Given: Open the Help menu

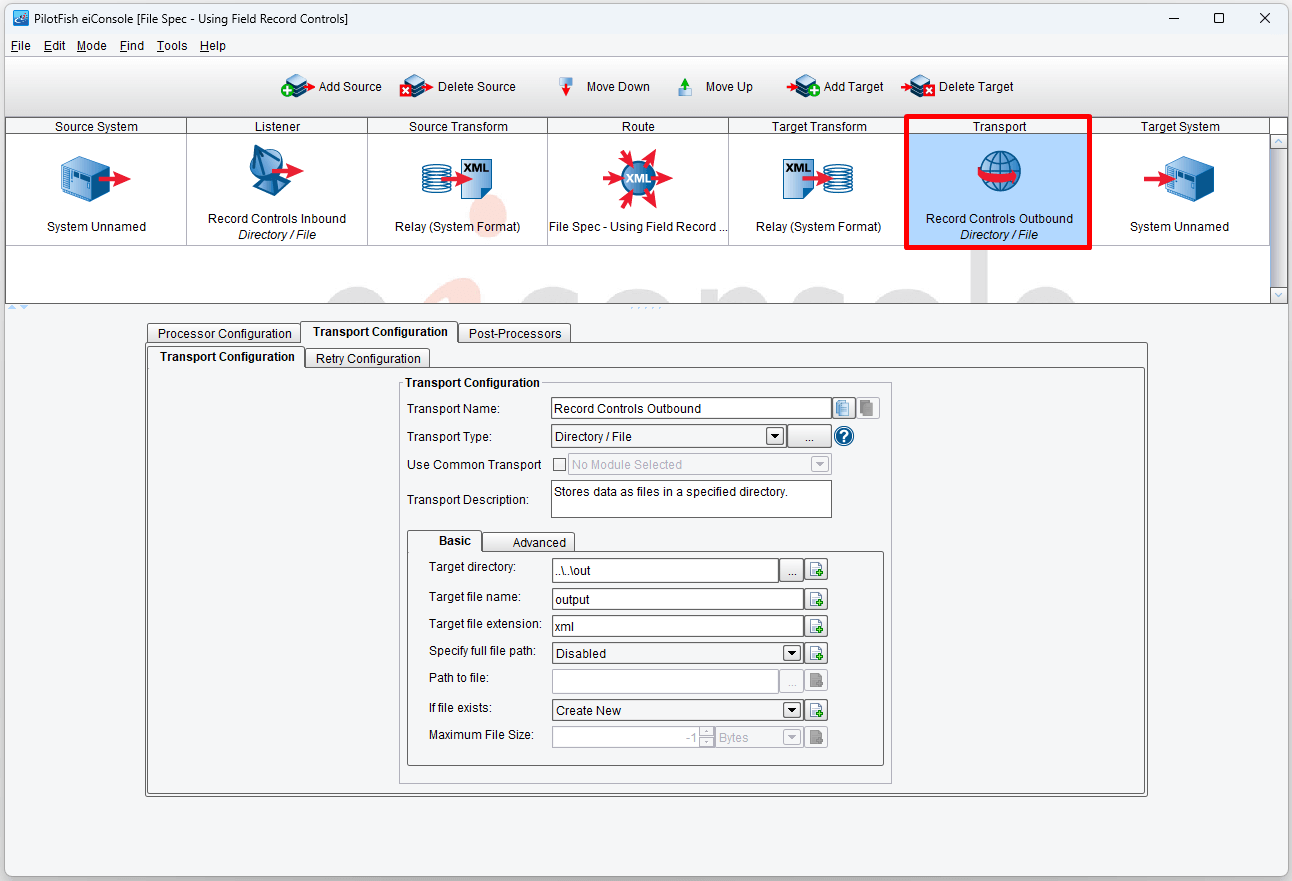Looking at the screenshot, I should pos(212,46).
